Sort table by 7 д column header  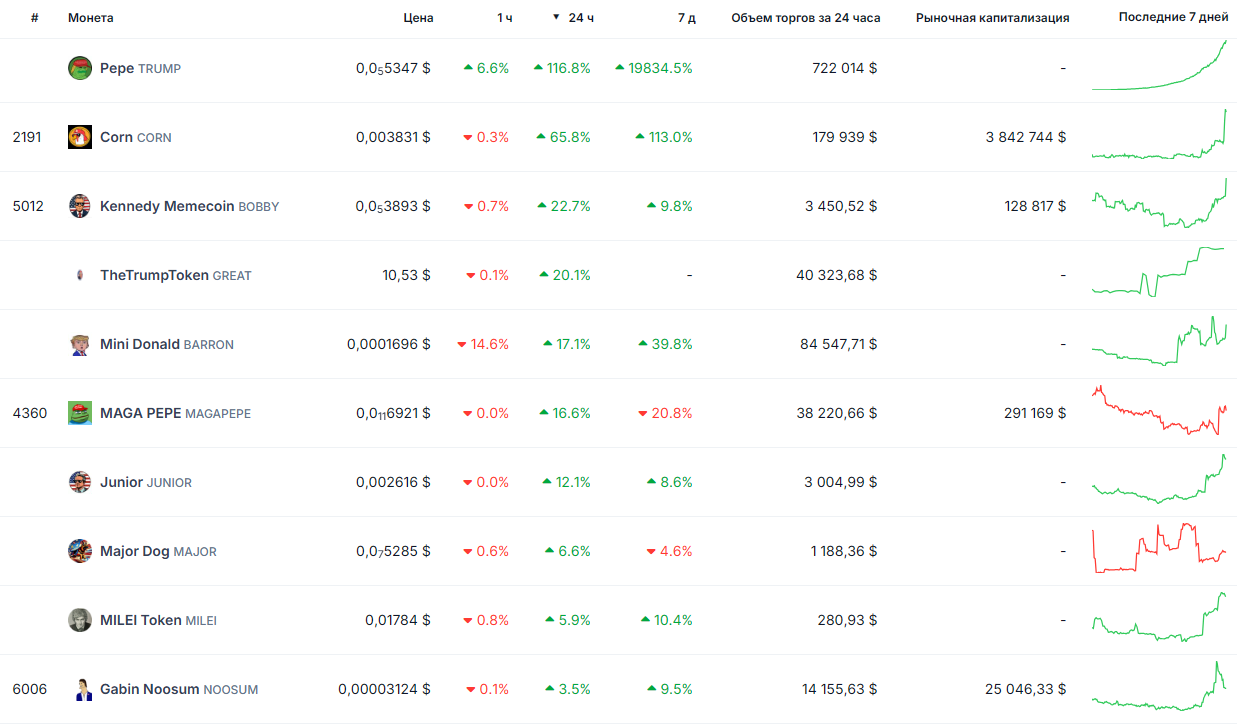click(x=686, y=18)
